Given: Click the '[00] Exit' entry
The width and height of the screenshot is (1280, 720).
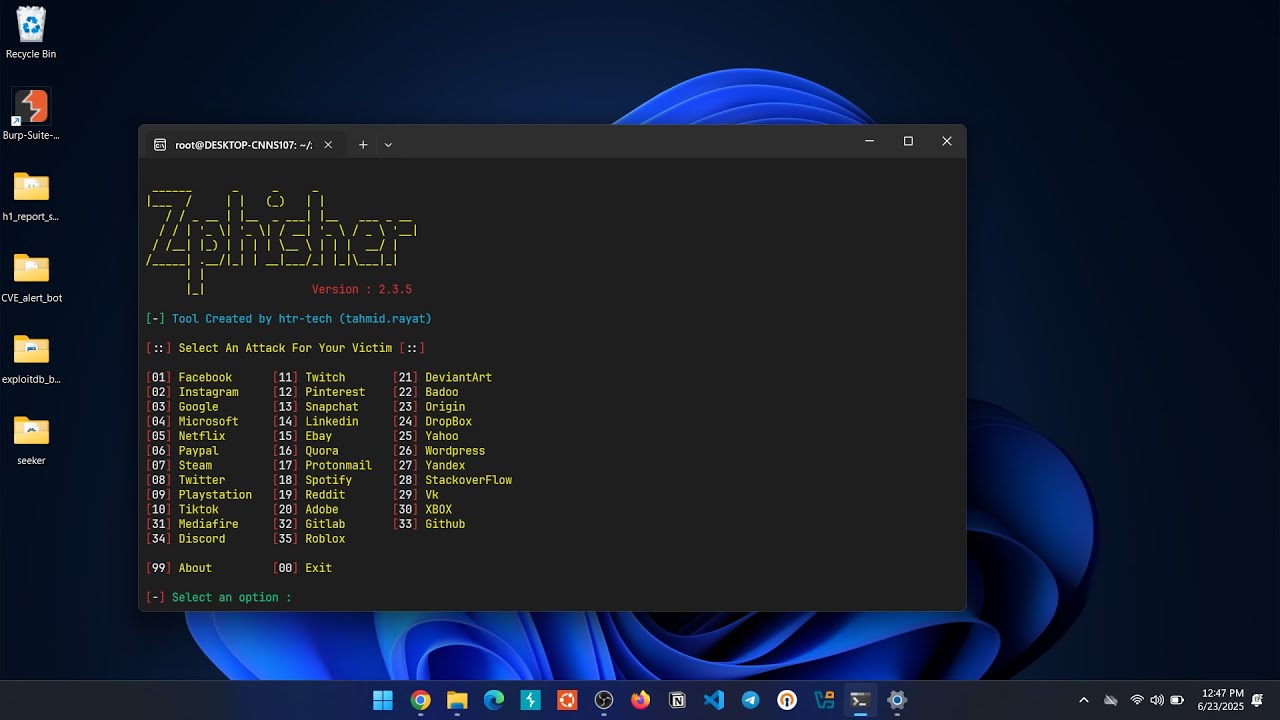Looking at the screenshot, I should click(x=302, y=568).
